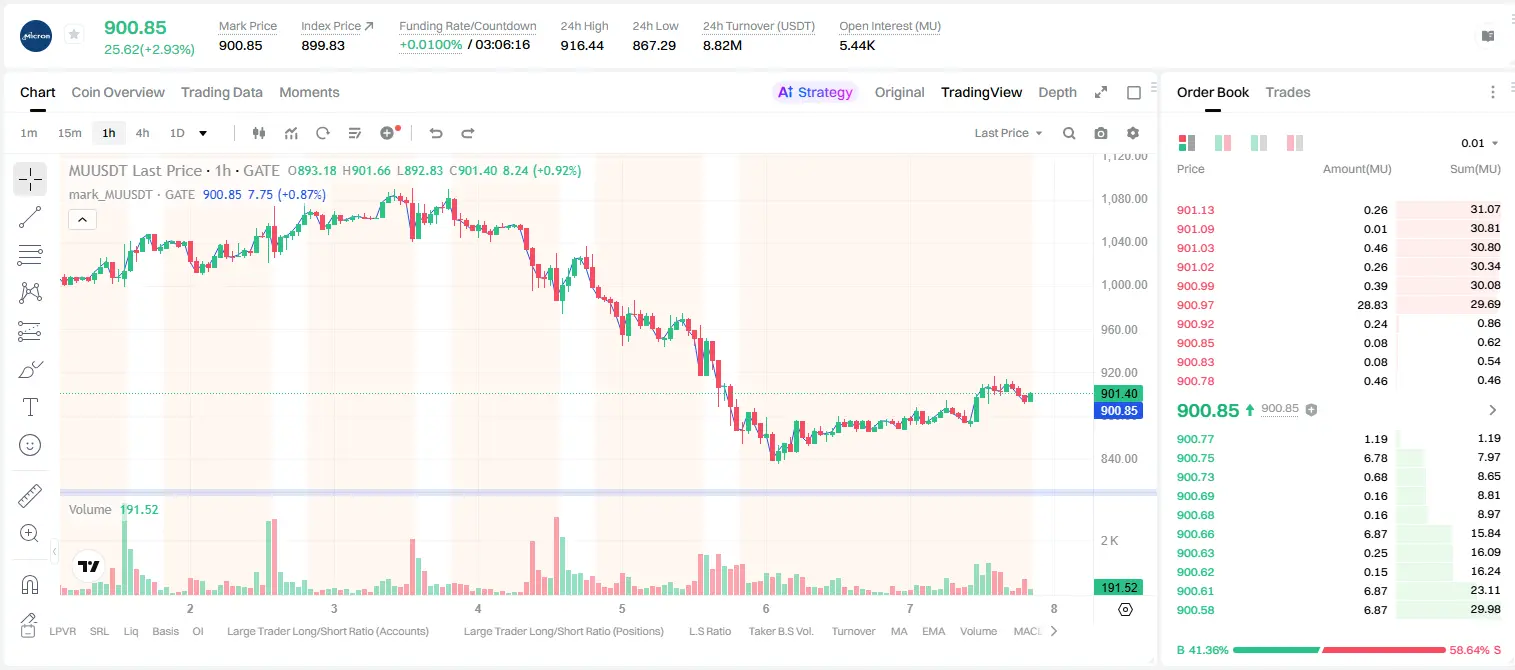Expand chart to fullscreen view
This screenshot has height=670, width=1515.
1101,92
